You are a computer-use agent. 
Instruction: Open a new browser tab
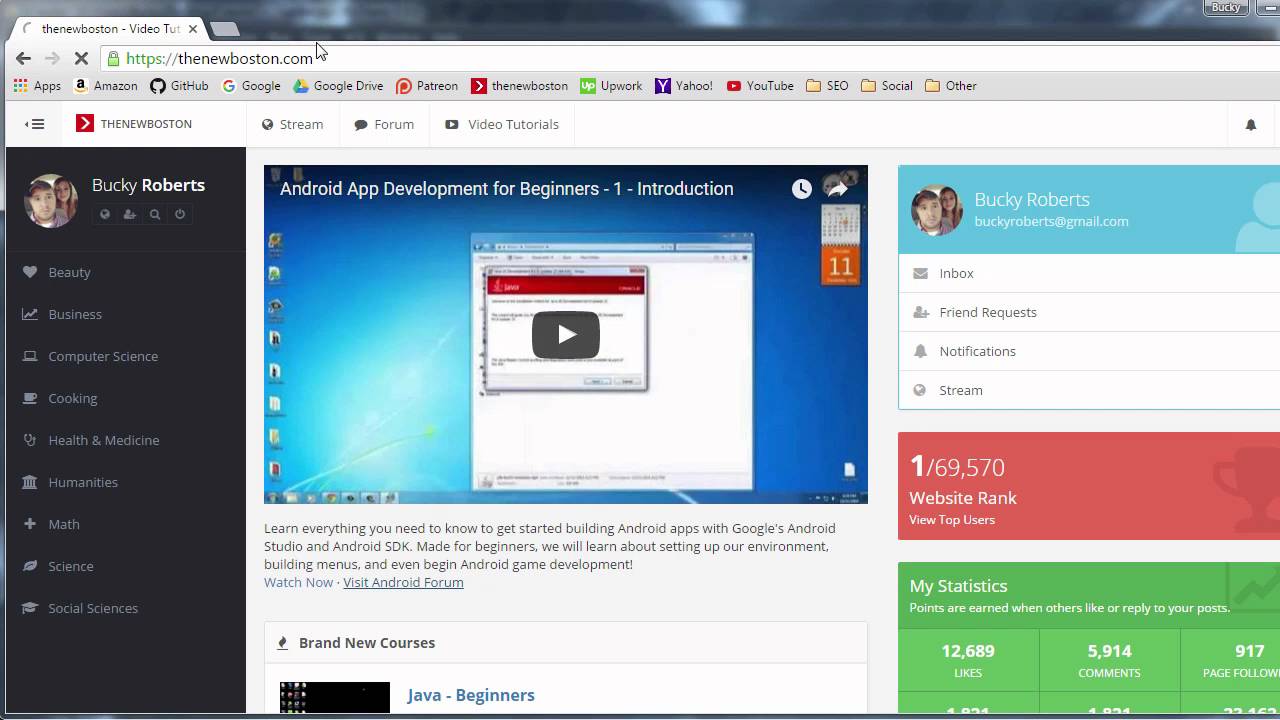(x=225, y=29)
